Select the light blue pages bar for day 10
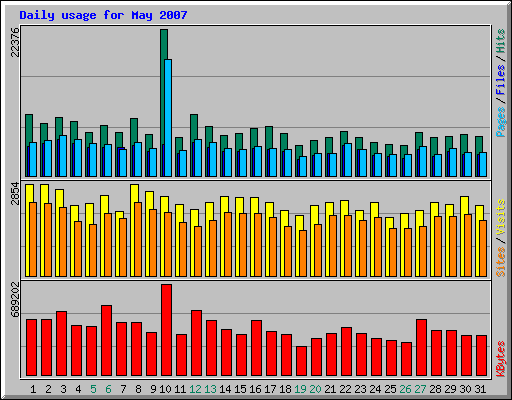The height and width of the screenshot is (400, 512). 168,118
